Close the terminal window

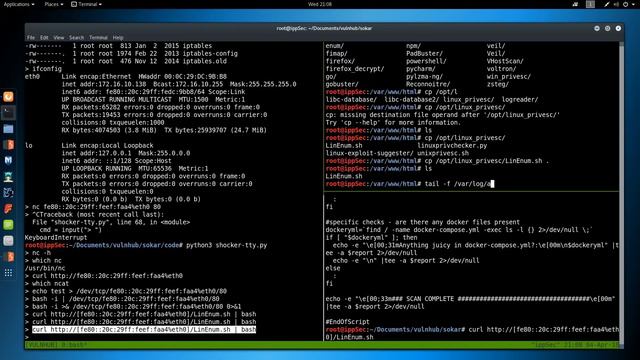(x=618, y=28)
